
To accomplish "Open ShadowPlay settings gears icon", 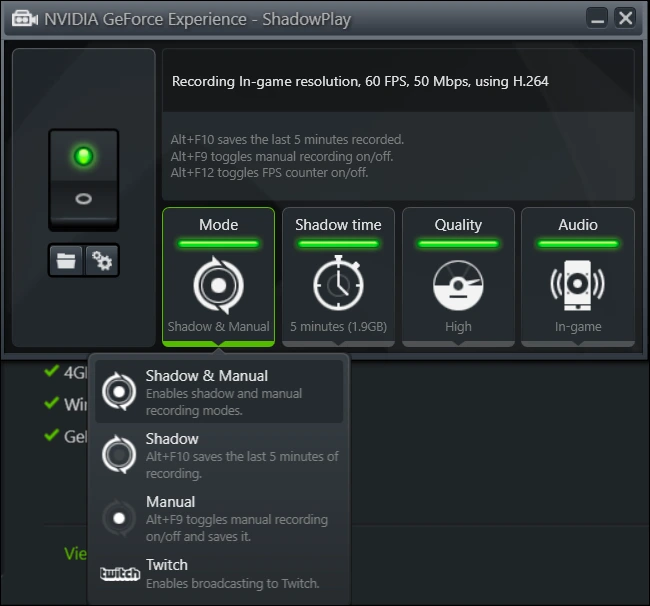I will (x=102, y=261).
